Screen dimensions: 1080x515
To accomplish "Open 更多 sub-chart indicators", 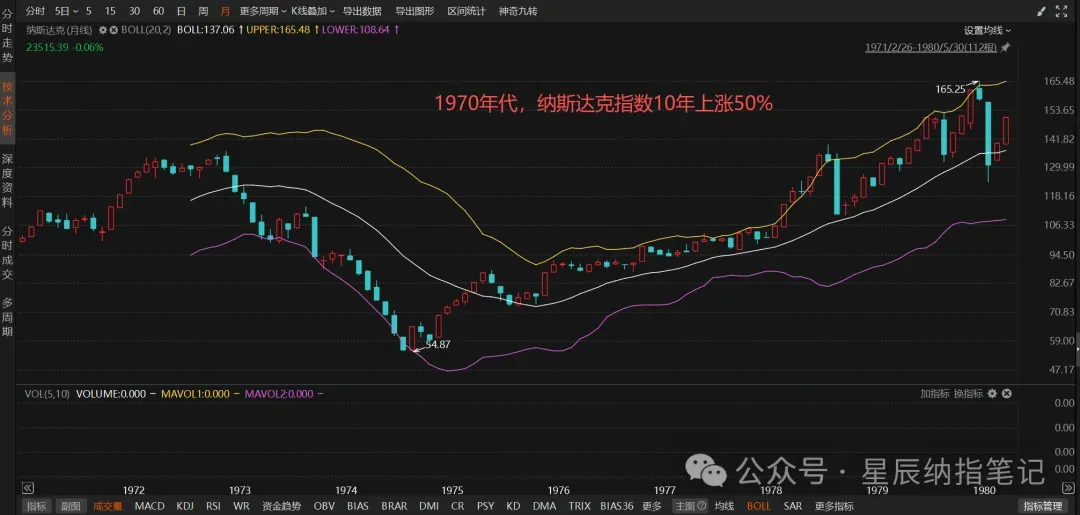I will point(652,506).
